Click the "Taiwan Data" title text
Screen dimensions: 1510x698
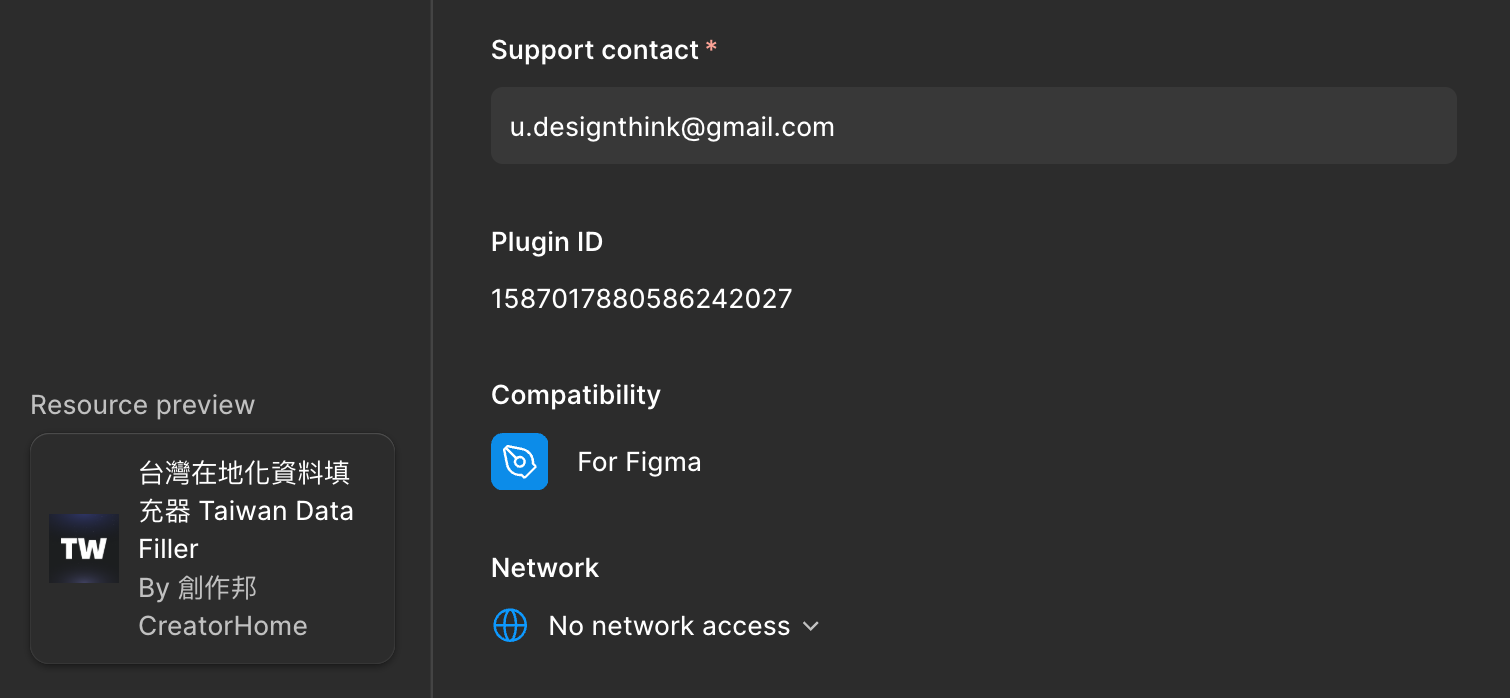click(x=276, y=511)
